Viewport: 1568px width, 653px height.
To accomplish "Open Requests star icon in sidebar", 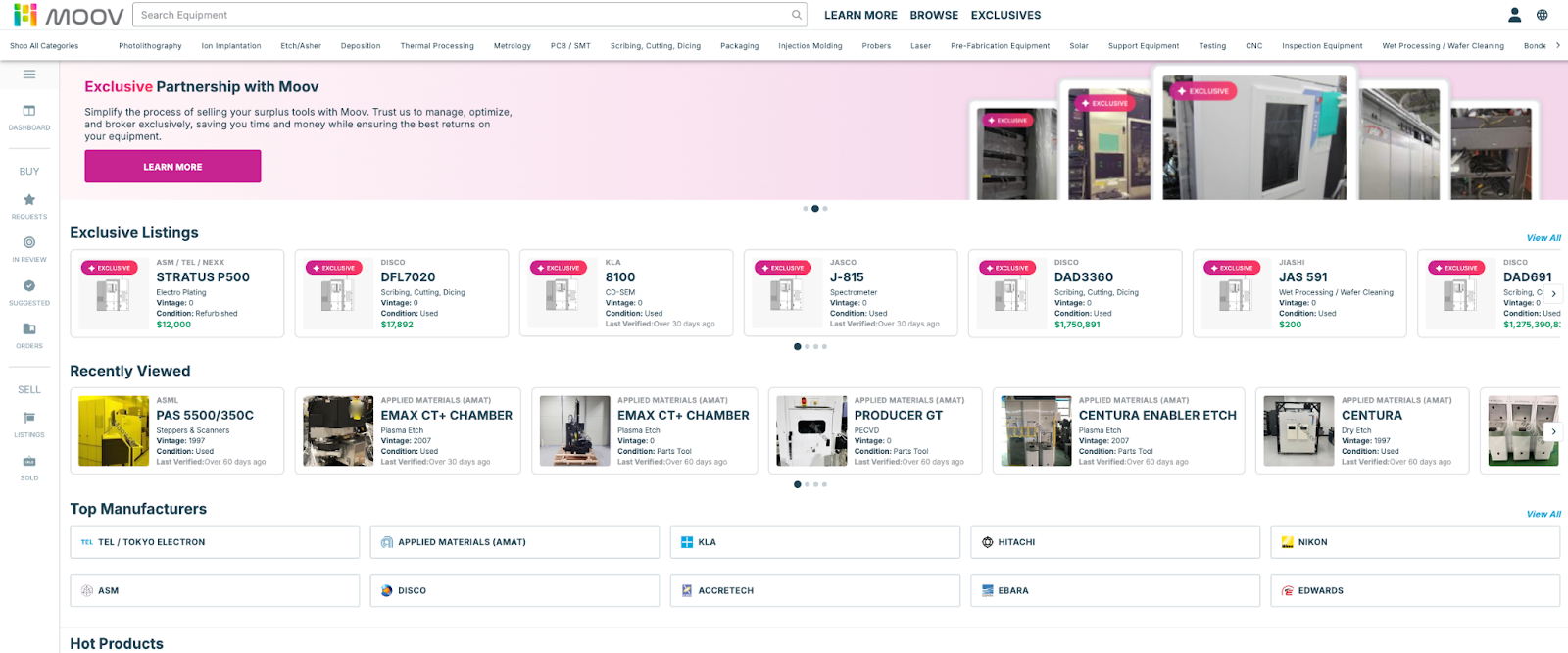I will click(x=29, y=199).
